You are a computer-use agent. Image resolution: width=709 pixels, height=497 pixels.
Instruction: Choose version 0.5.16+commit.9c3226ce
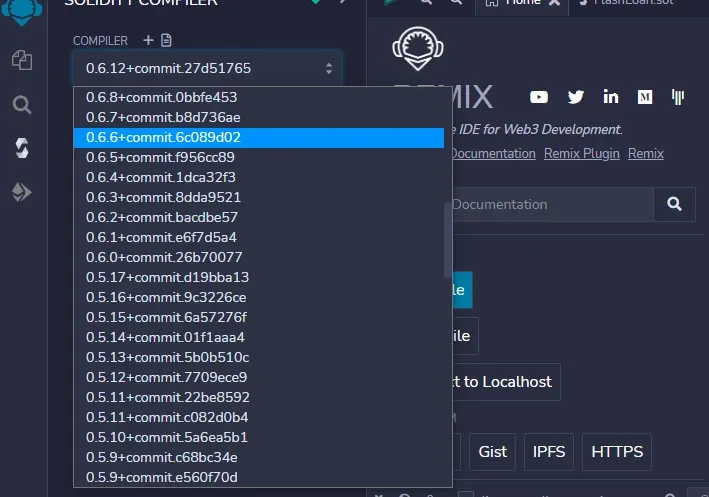coord(259,298)
